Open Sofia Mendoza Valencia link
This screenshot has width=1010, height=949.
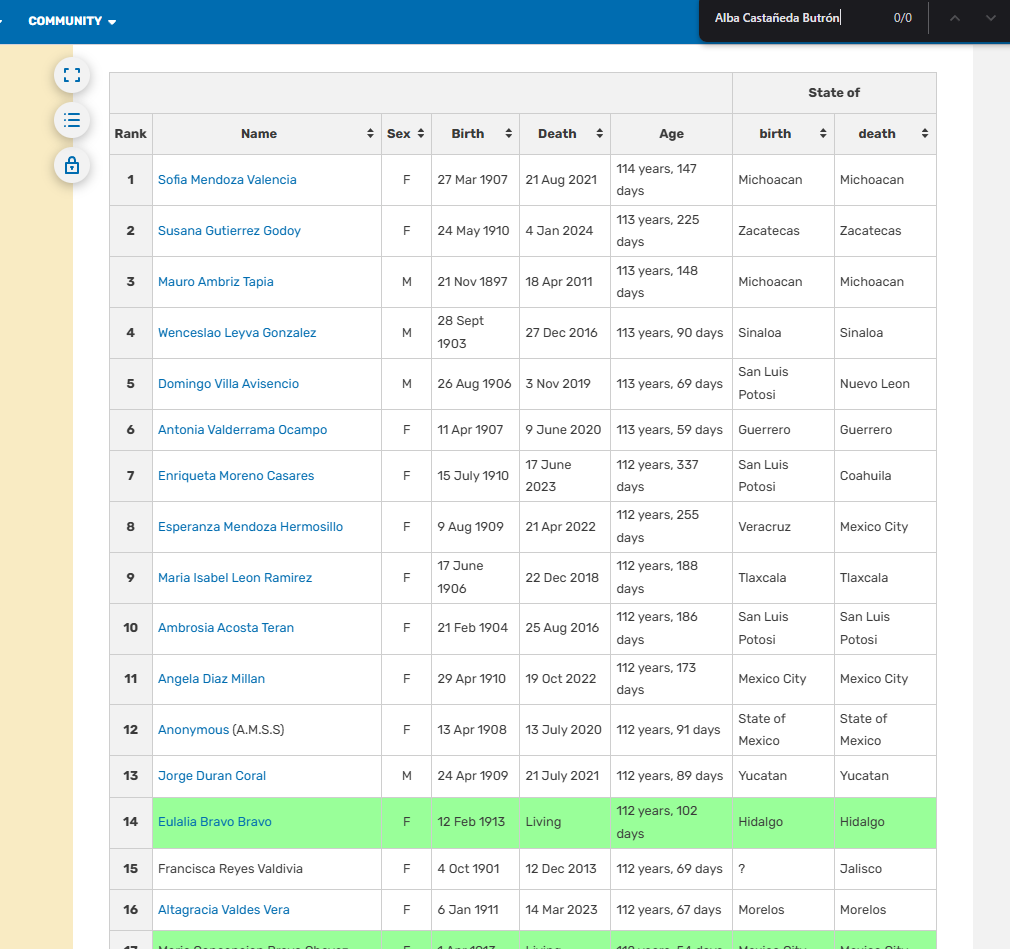(x=227, y=180)
